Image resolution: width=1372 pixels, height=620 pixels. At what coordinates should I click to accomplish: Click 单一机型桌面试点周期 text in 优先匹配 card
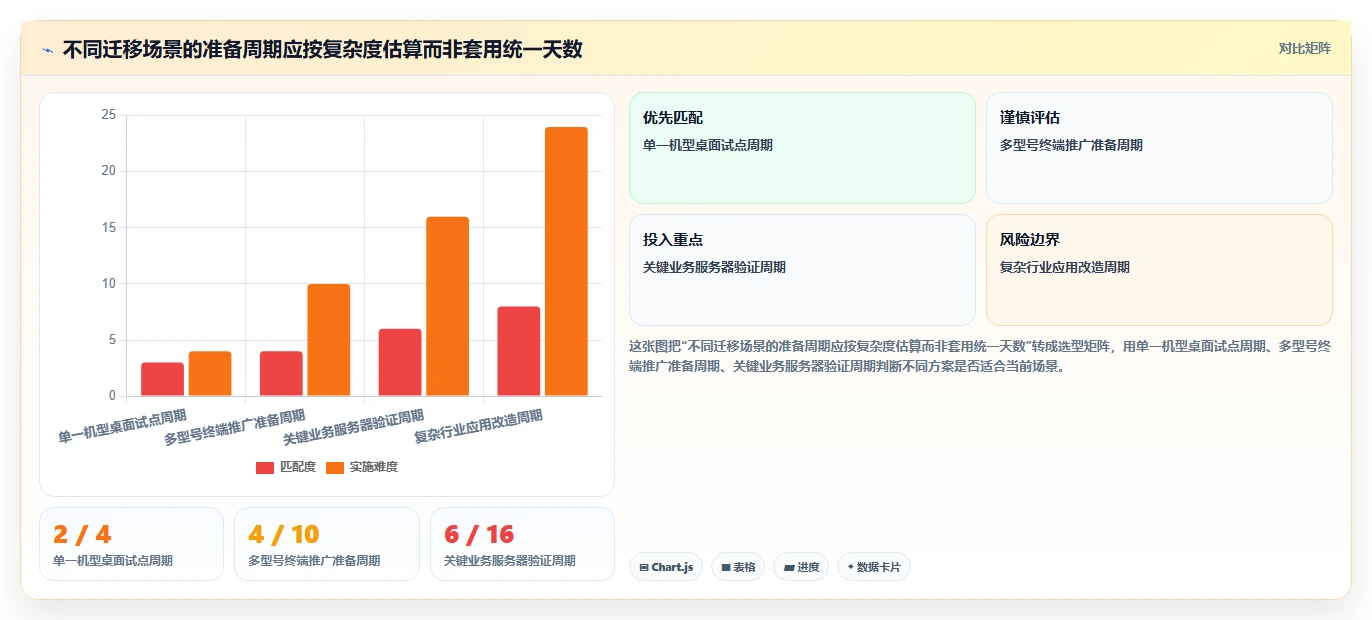click(x=708, y=145)
